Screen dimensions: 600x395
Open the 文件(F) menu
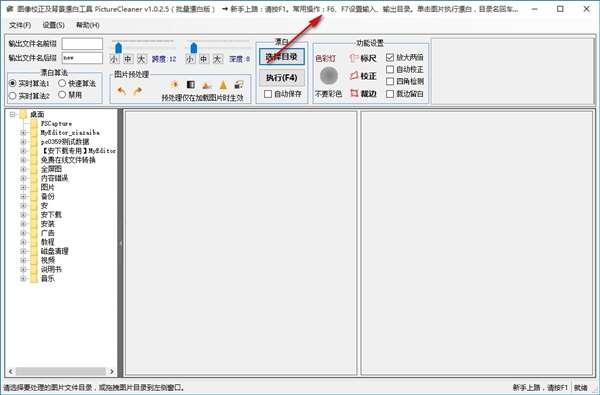pyautogui.click(x=20, y=25)
